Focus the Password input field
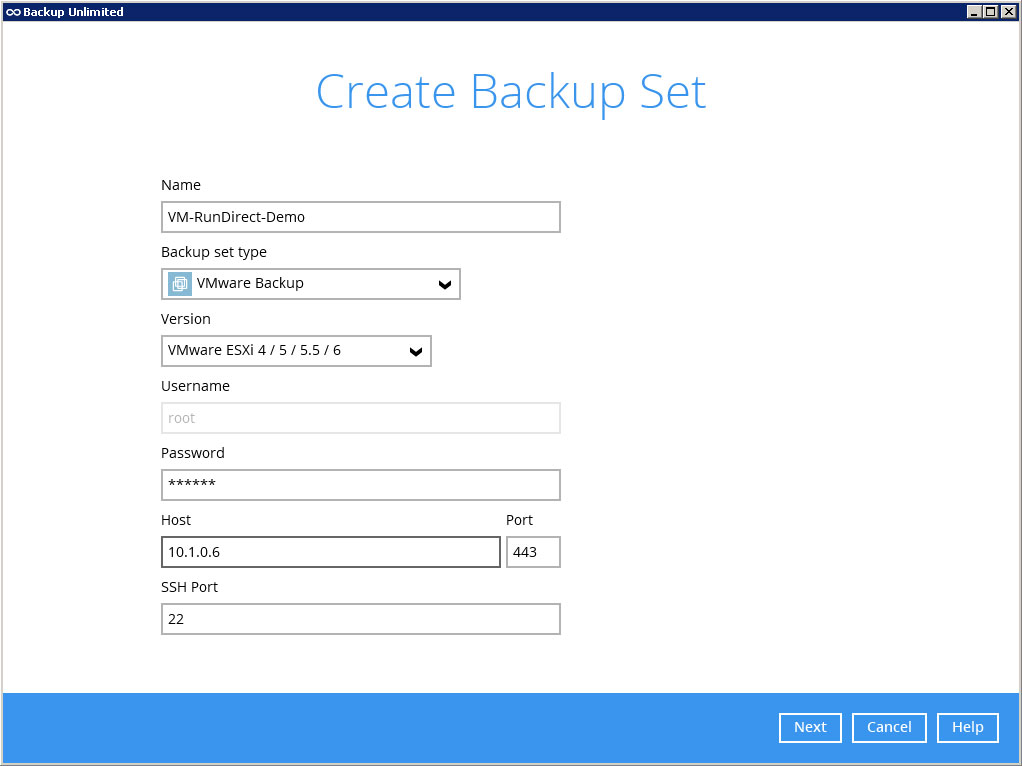The height and width of the screenshot is (766, 1022). click(360, 485)
